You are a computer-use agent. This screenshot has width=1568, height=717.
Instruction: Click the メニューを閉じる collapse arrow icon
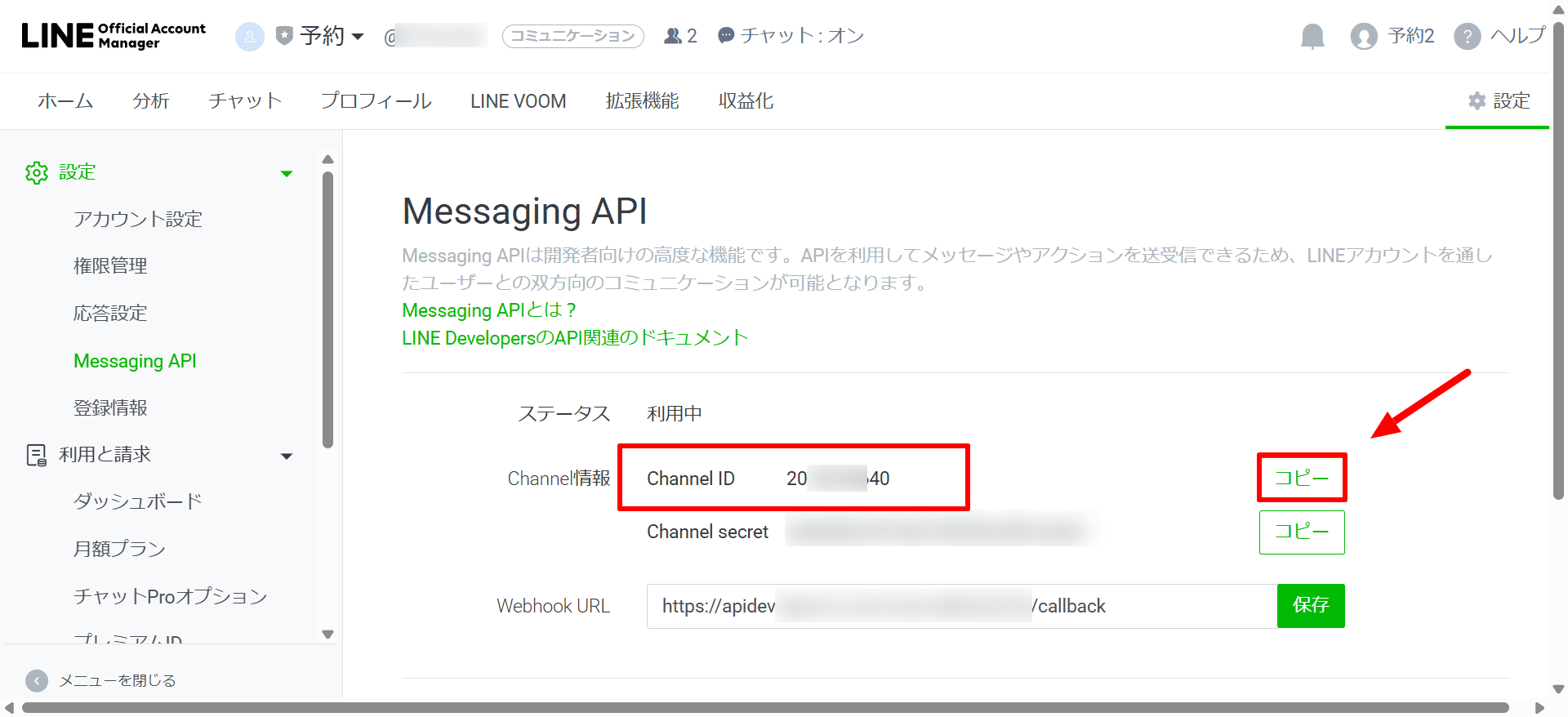(x=37, y=681)
